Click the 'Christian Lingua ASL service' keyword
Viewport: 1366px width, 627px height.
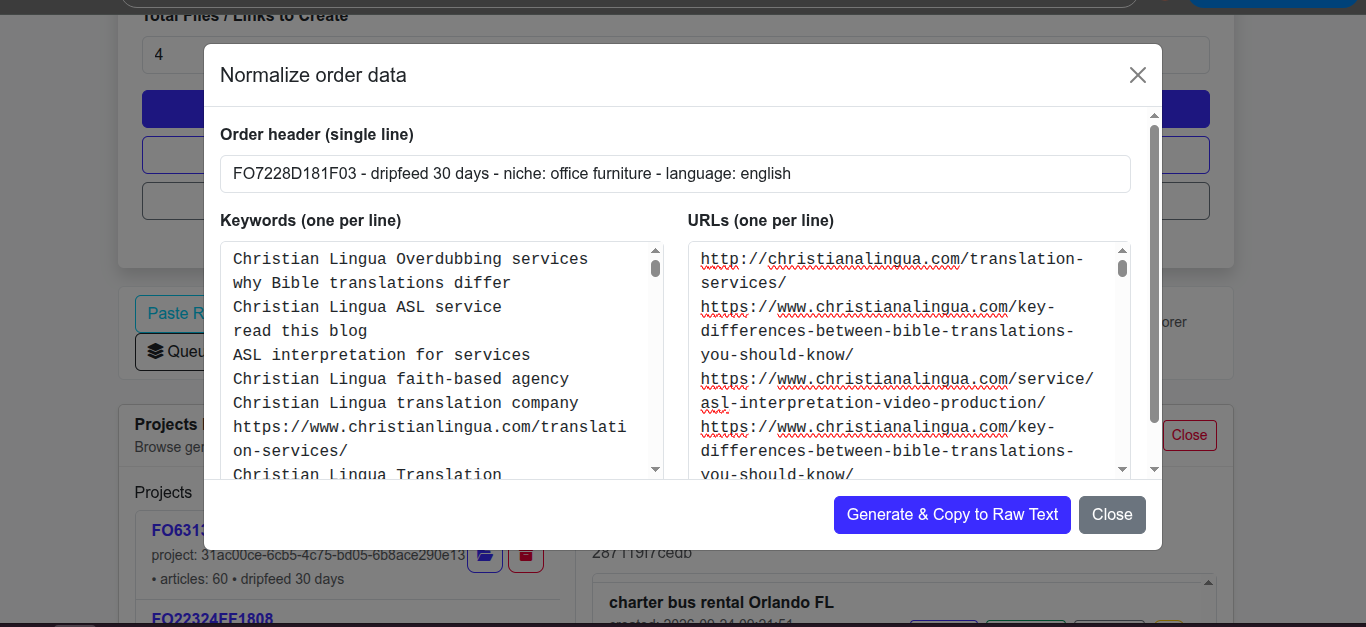(367, 307)
